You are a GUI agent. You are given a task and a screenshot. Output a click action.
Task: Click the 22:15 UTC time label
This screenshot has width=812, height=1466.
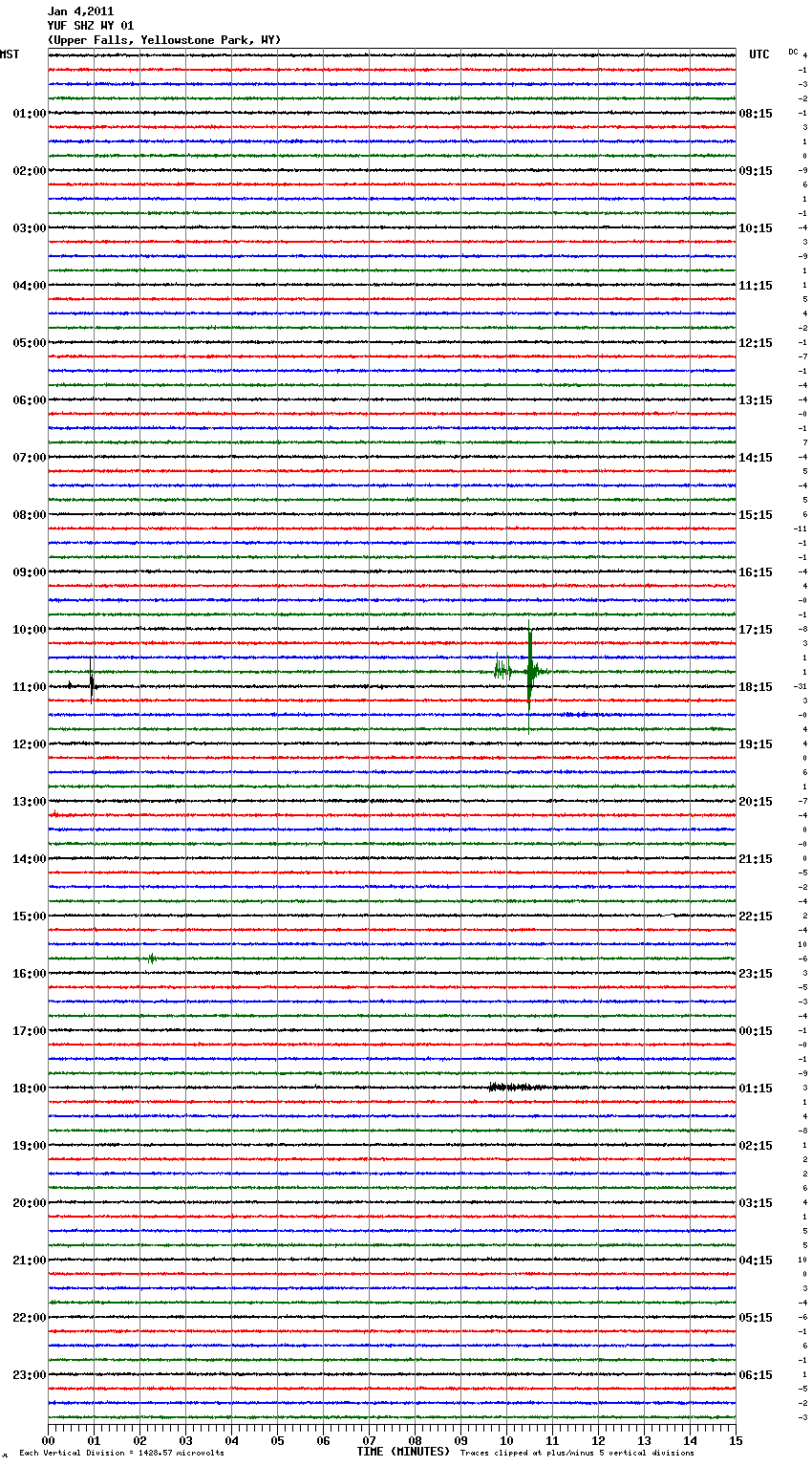pos(756,916)
